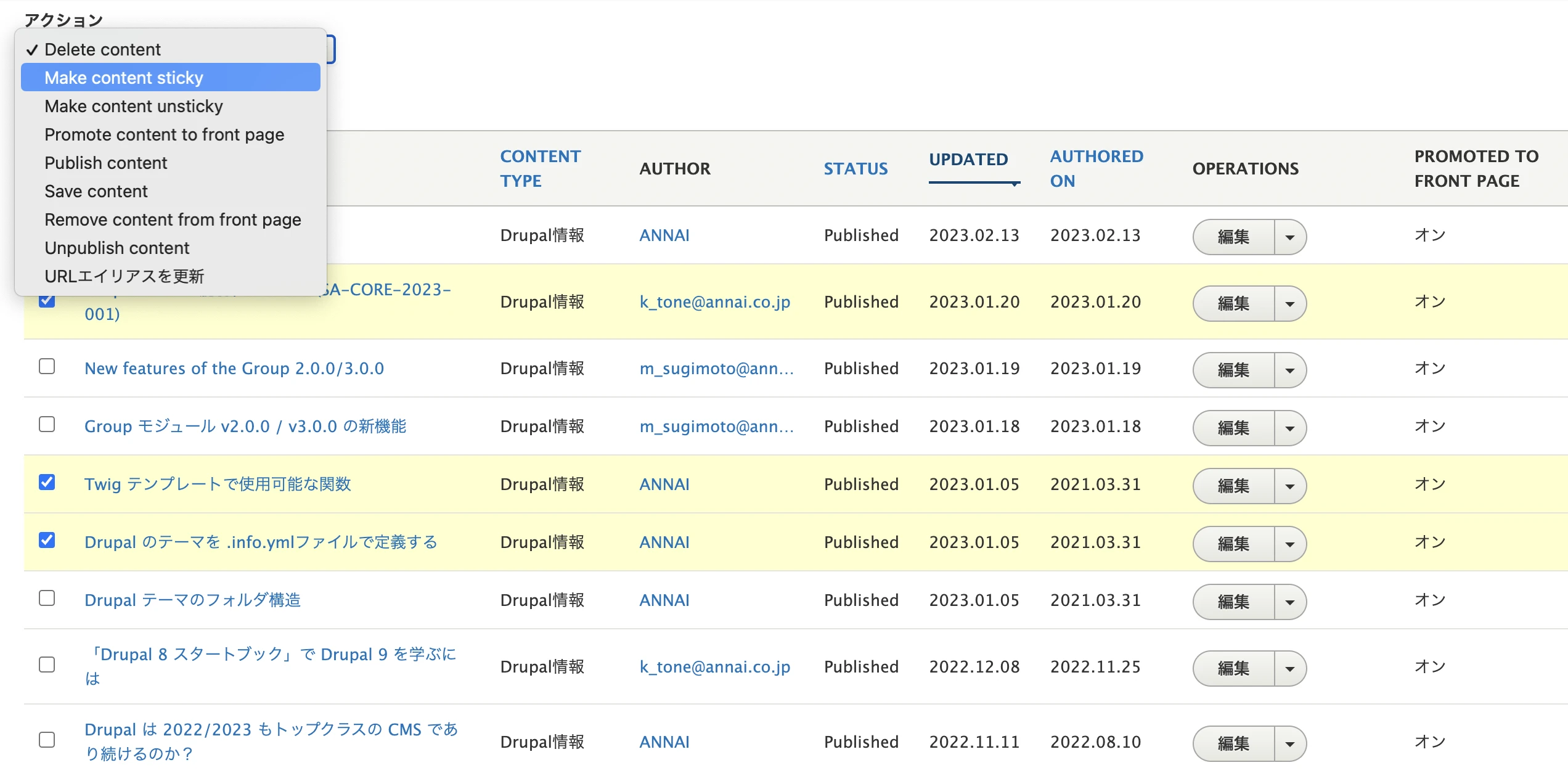Image resolution: width=1568 pixels, height=773 pixels.
Task: Select the "Make content sticky" action
Action: [123, 77]
